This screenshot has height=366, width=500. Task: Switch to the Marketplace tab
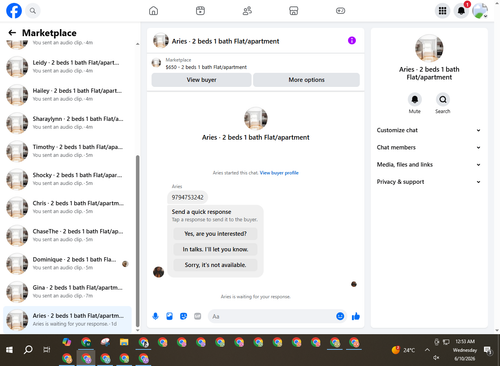tap(294, 11)
